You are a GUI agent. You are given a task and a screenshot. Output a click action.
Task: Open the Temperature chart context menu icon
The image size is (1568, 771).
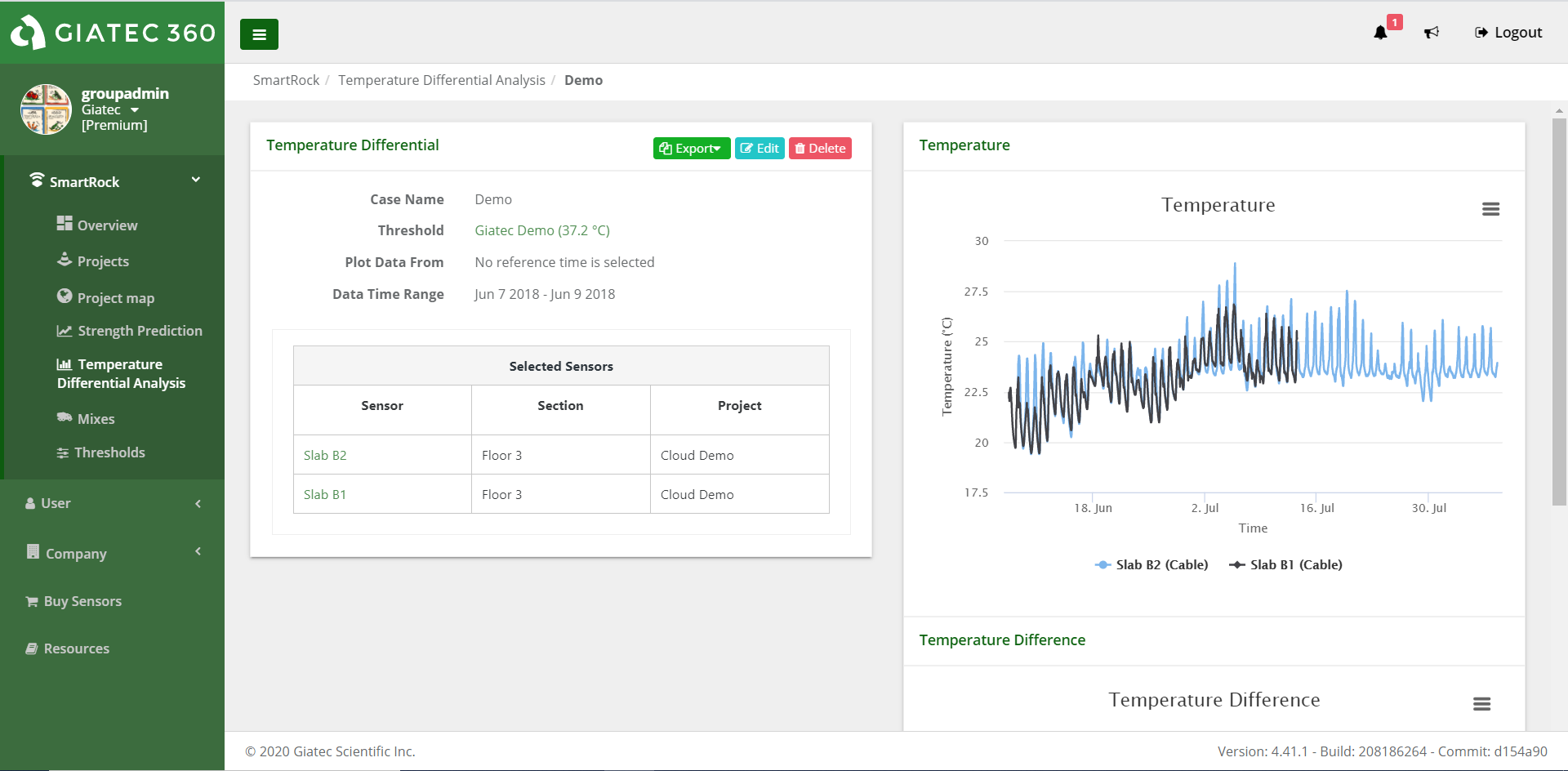(1490, 209)
